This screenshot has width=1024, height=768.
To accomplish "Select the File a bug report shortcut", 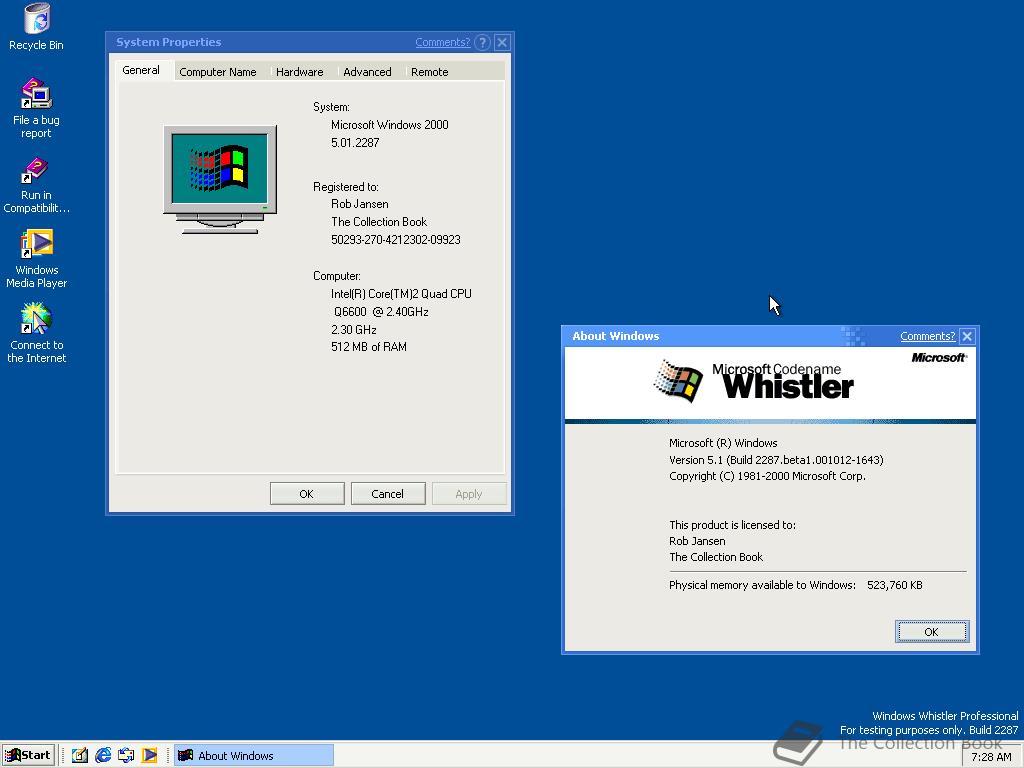I will [x=37, y=108].
